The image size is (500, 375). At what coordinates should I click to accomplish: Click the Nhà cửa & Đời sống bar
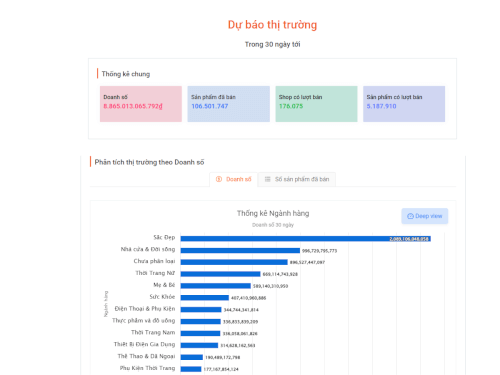(x=240, y=251)
